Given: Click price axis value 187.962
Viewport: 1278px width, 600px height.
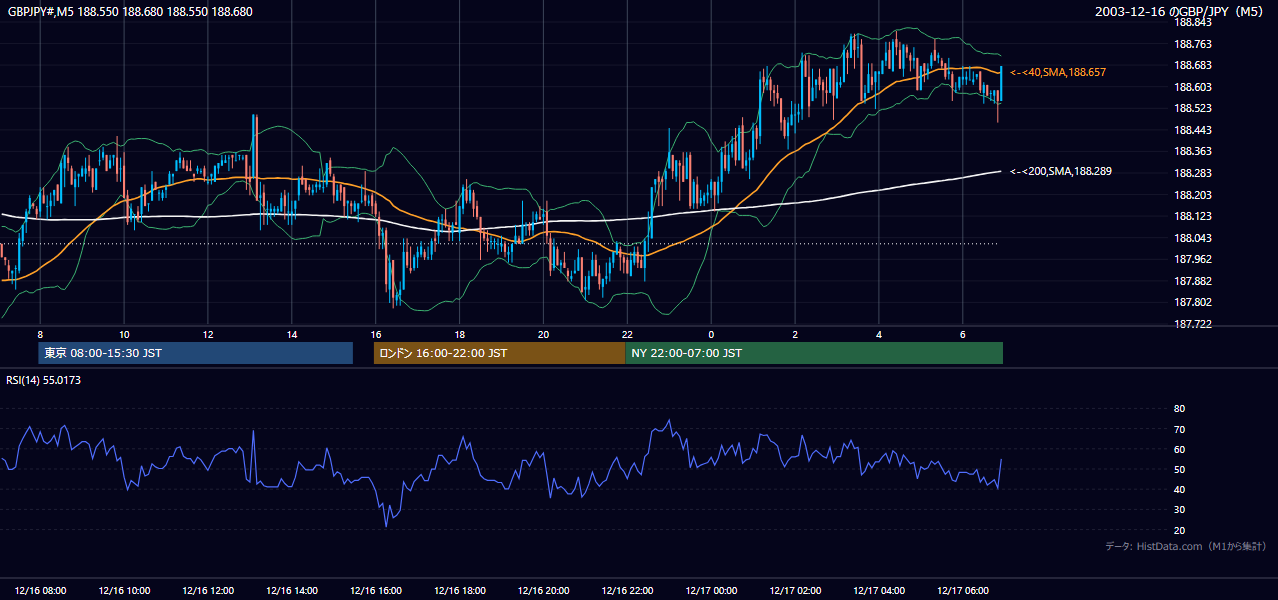Looking at the screenshot, I should point(1192,259).
